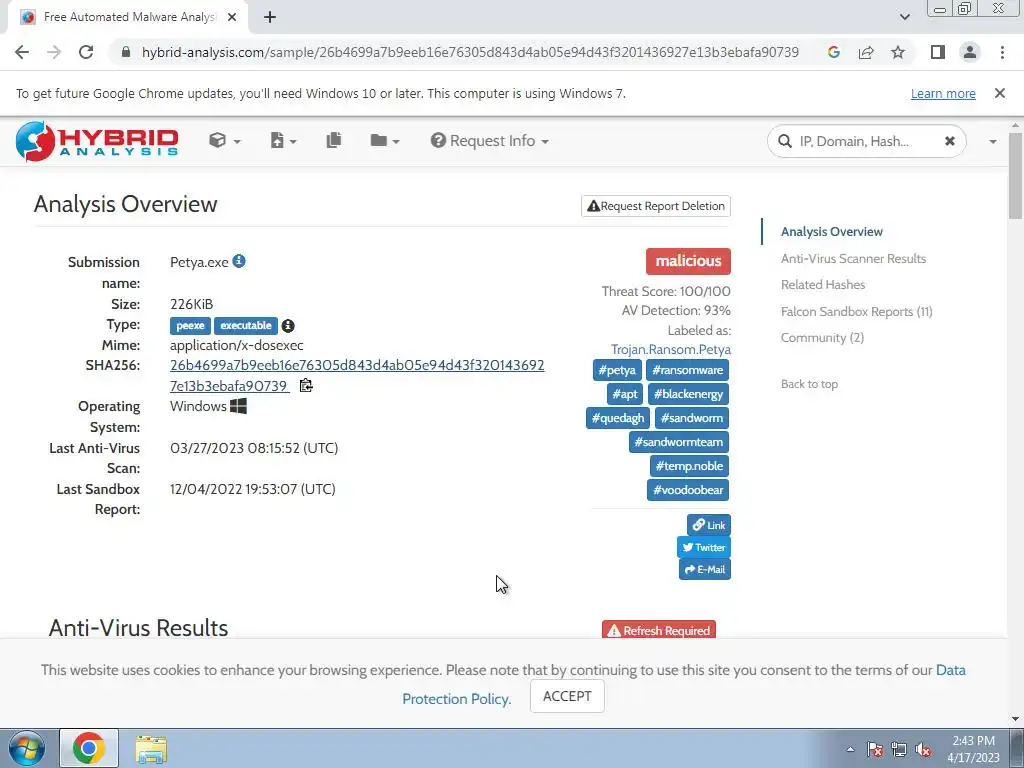The image size is (1024, 768).
Task: Open the file submission dropdown menu
Action: coord(283,140)
